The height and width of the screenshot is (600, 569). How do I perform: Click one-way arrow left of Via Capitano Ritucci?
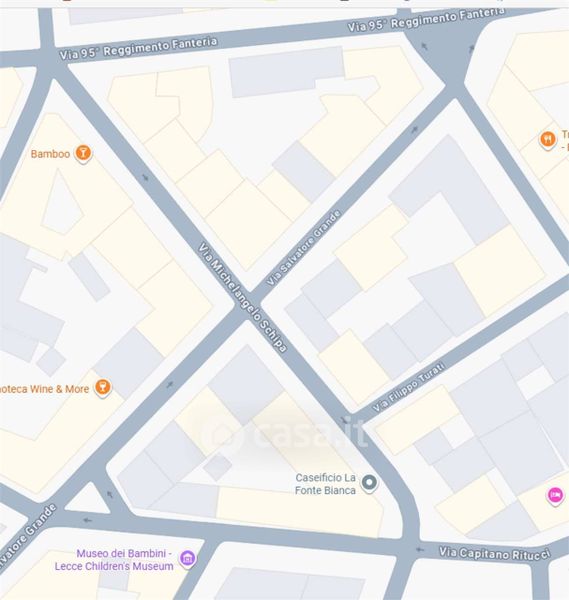[x=420, y=549]
